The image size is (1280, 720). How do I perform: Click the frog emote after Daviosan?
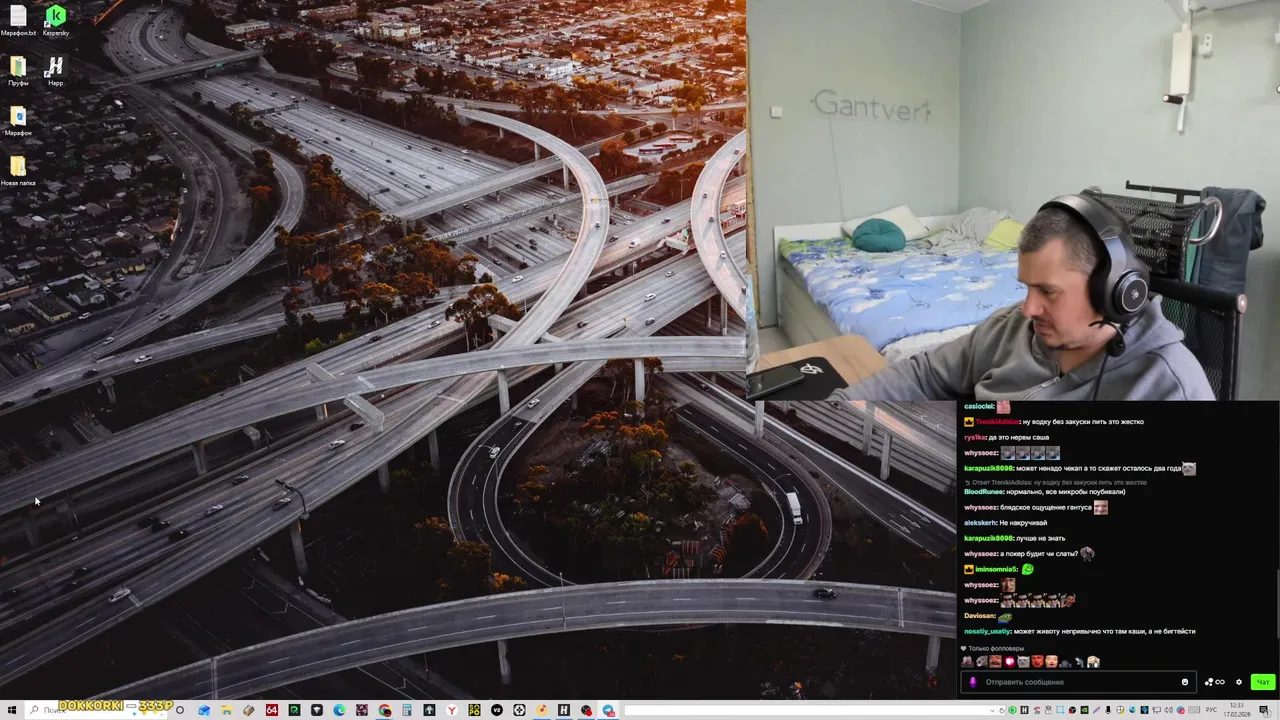1005,616
